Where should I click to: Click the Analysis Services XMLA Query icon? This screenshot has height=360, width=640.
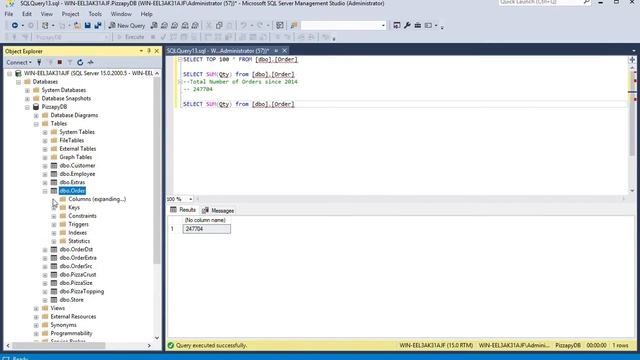click(185, 25)
